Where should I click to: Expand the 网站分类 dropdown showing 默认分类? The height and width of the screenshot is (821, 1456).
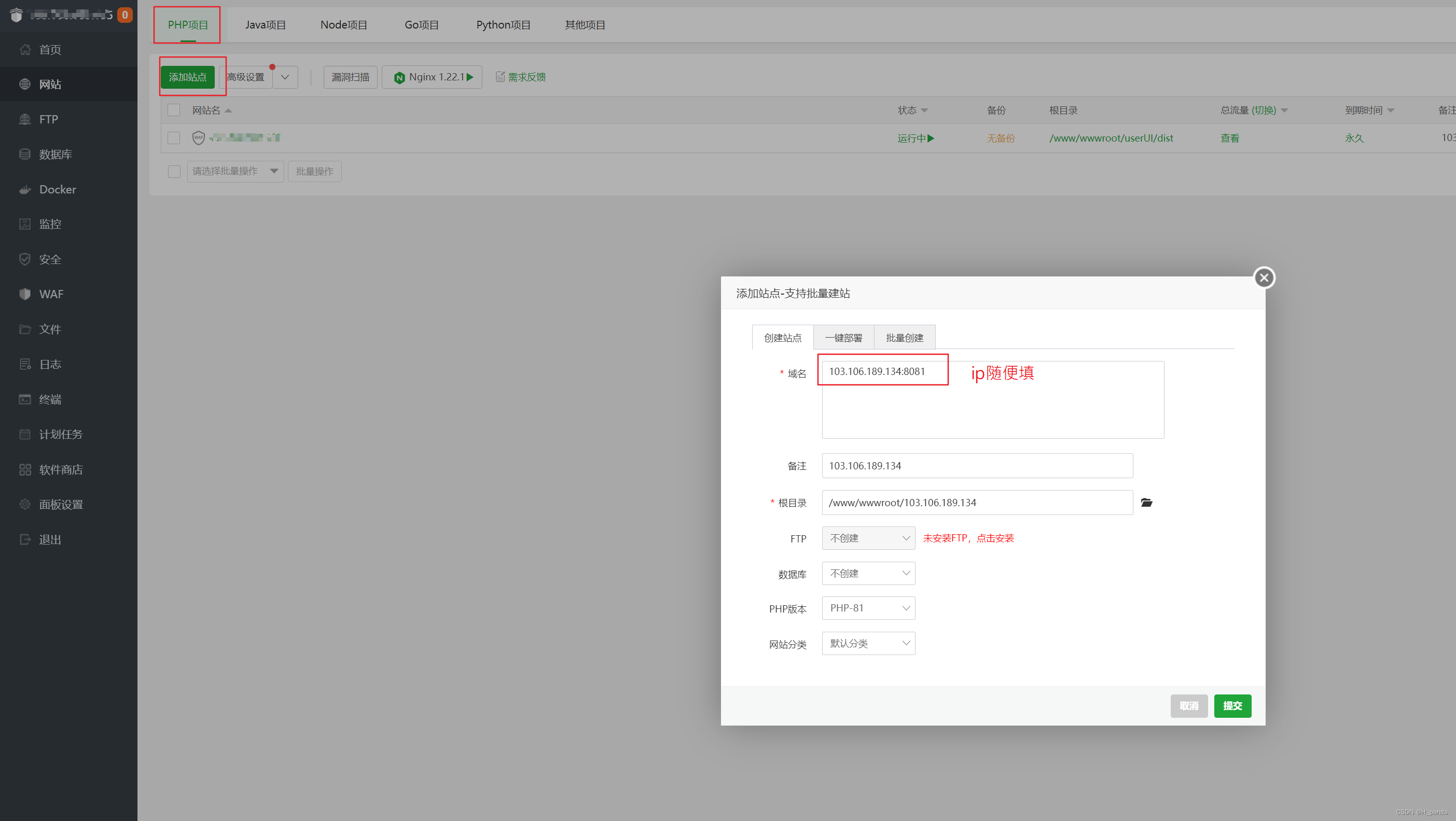click(x=868, y=643)
